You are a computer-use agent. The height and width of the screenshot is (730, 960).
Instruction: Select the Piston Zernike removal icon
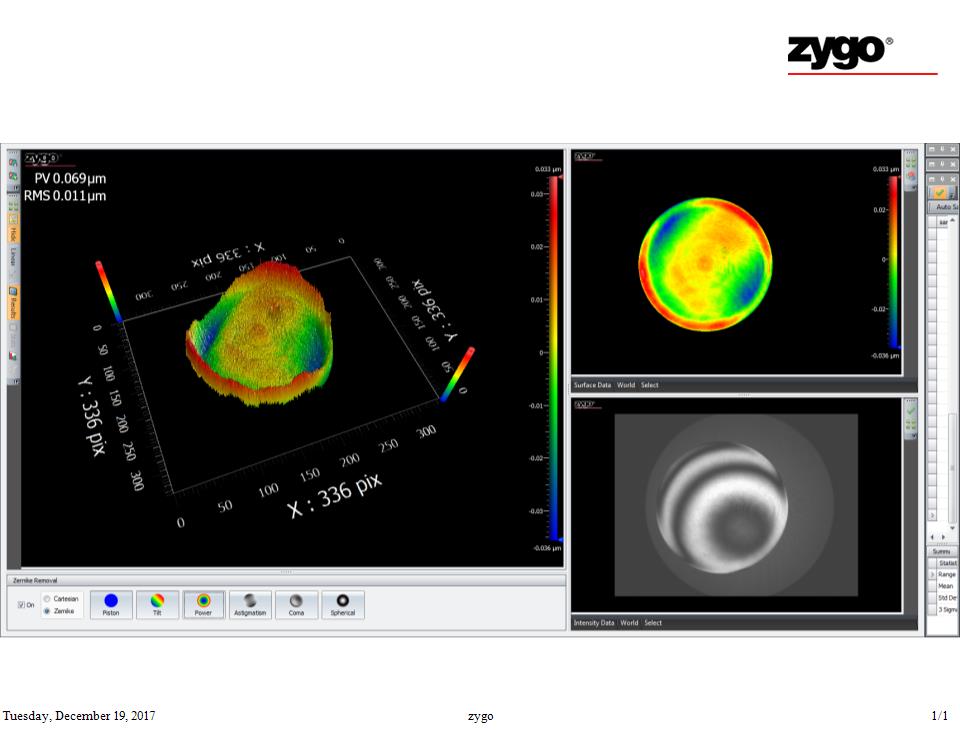tap(111, 605)
